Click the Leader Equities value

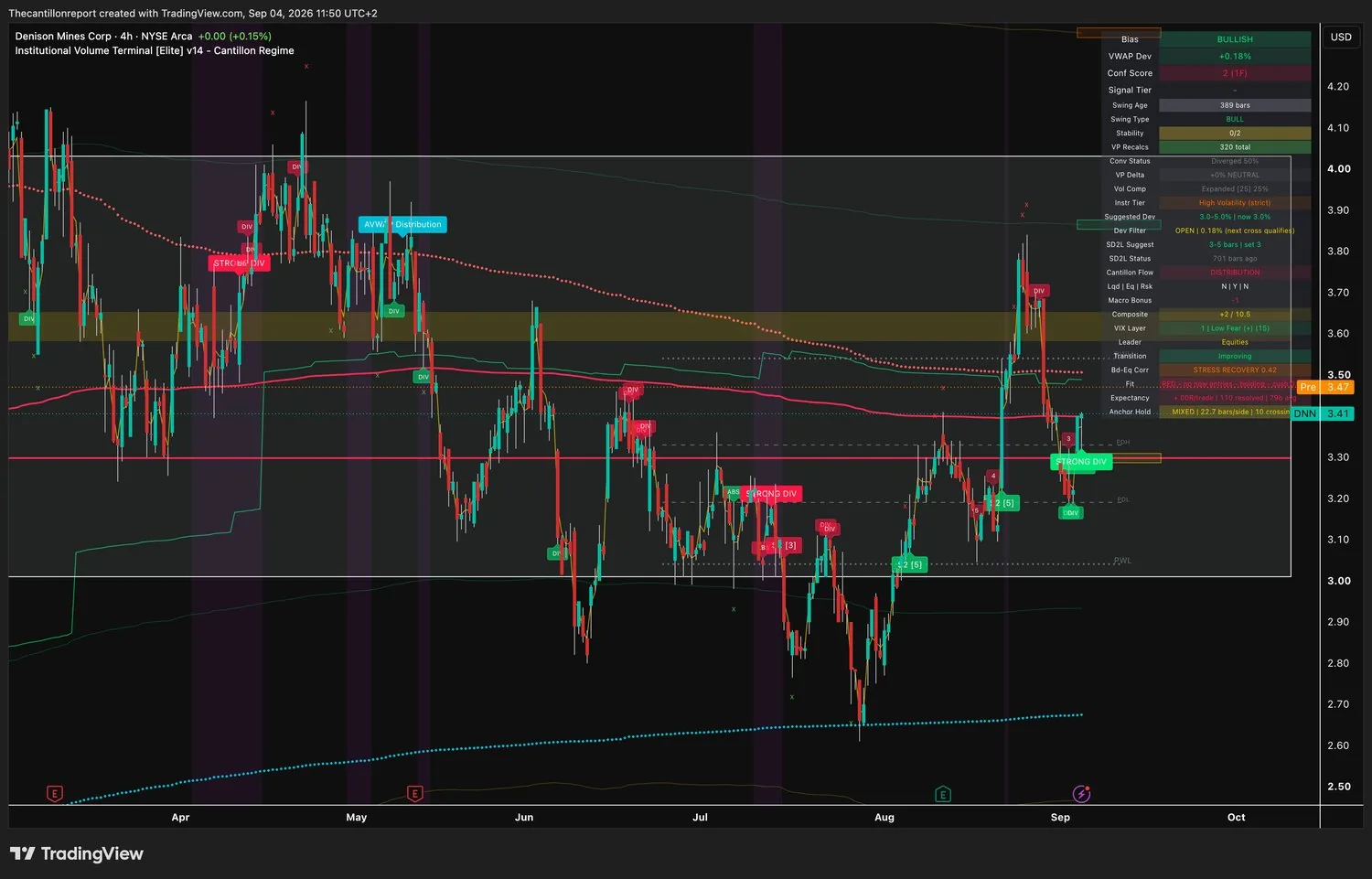[x=1235, y=342]
